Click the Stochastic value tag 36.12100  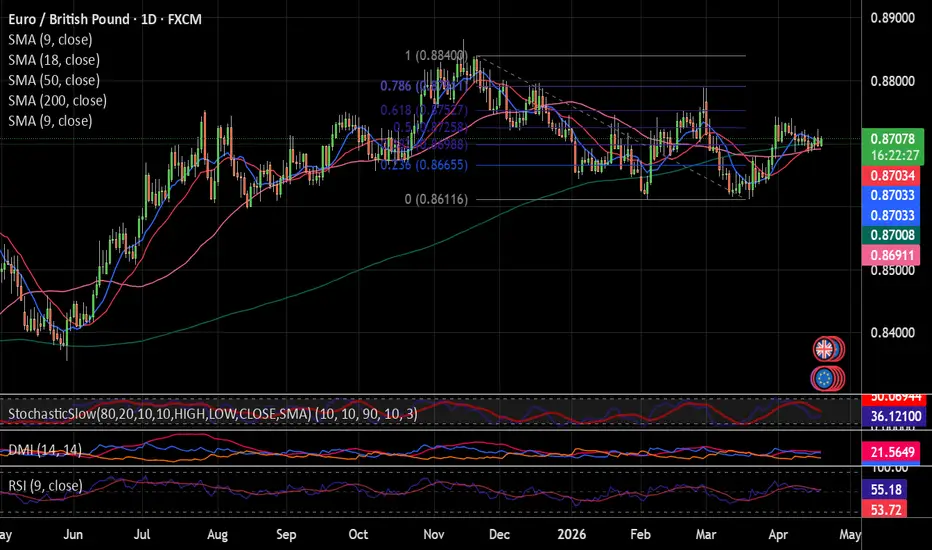(892, 416)
